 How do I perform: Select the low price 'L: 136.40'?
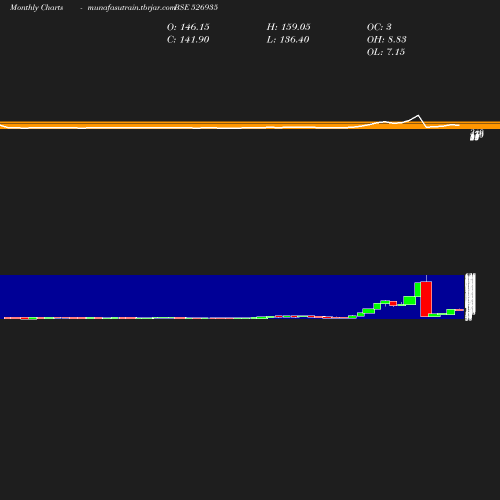(x=288, y=40)
